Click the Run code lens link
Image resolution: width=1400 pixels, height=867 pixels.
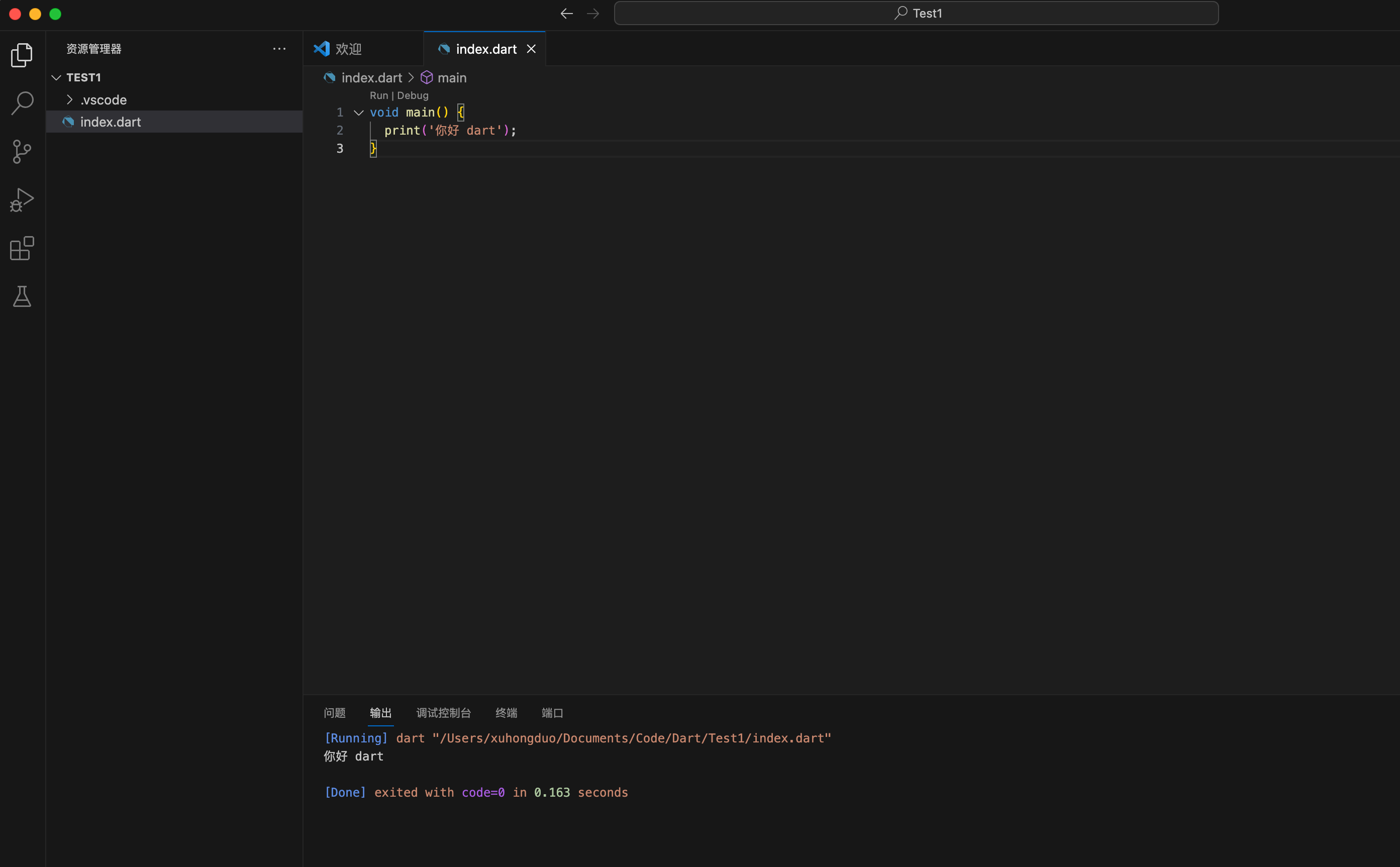(378, 95)
